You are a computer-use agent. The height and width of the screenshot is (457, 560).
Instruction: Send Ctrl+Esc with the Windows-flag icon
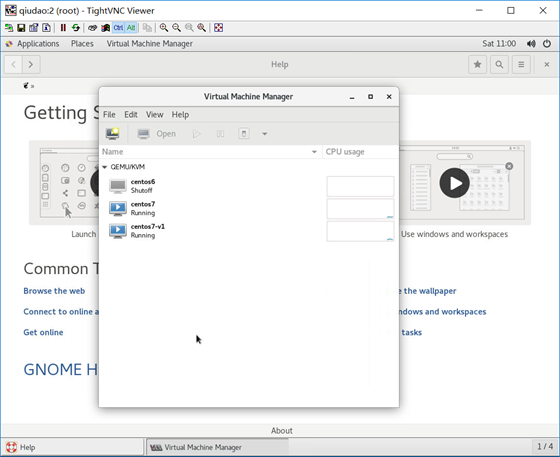pyautogui.click(x=105, y=28)
